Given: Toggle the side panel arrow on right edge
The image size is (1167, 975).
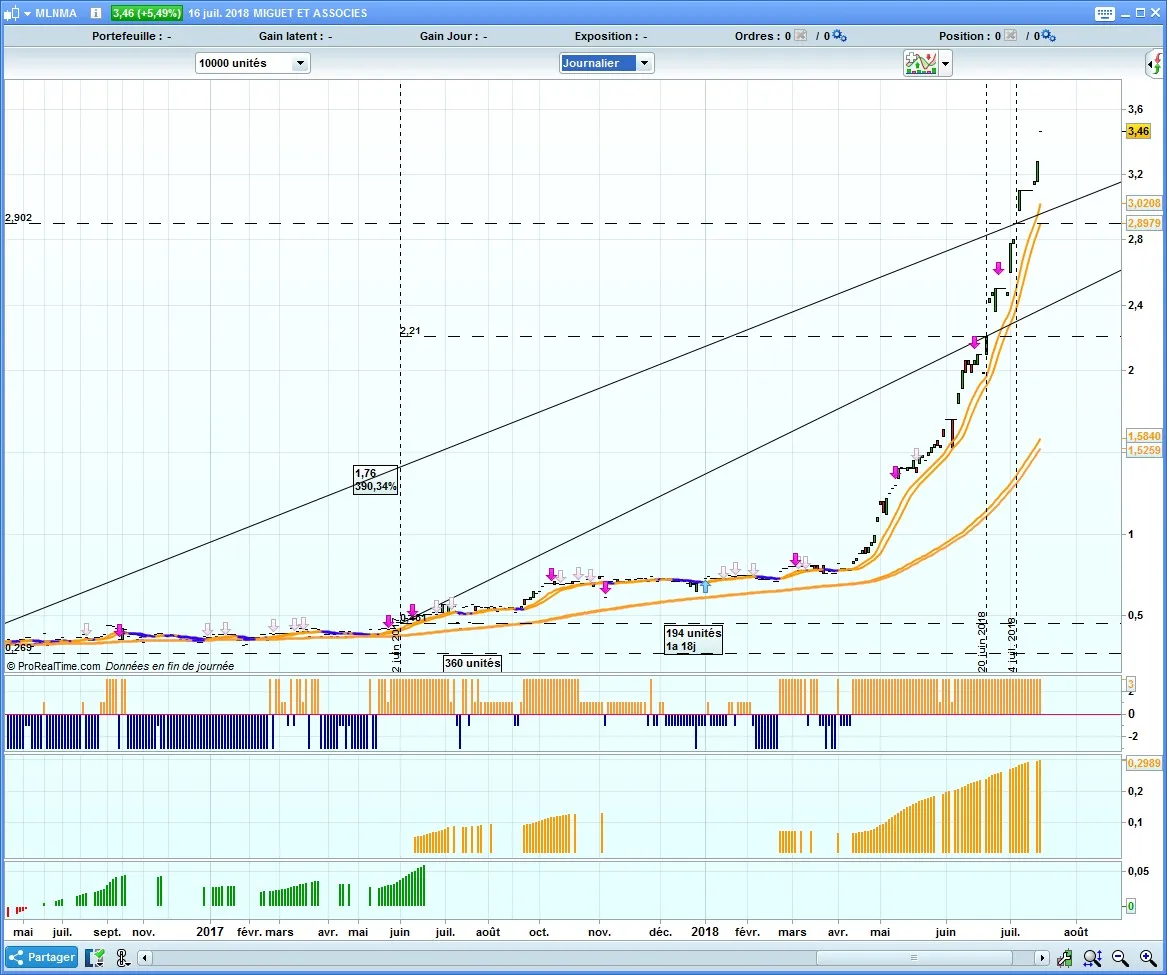Looking at the screenshot, I should [1155, 64].
